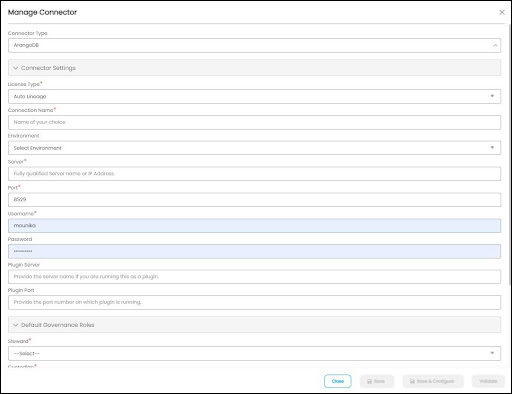
Task: Click the Save & Configure button
Action: pyautogui.click(x=433, y=381)
